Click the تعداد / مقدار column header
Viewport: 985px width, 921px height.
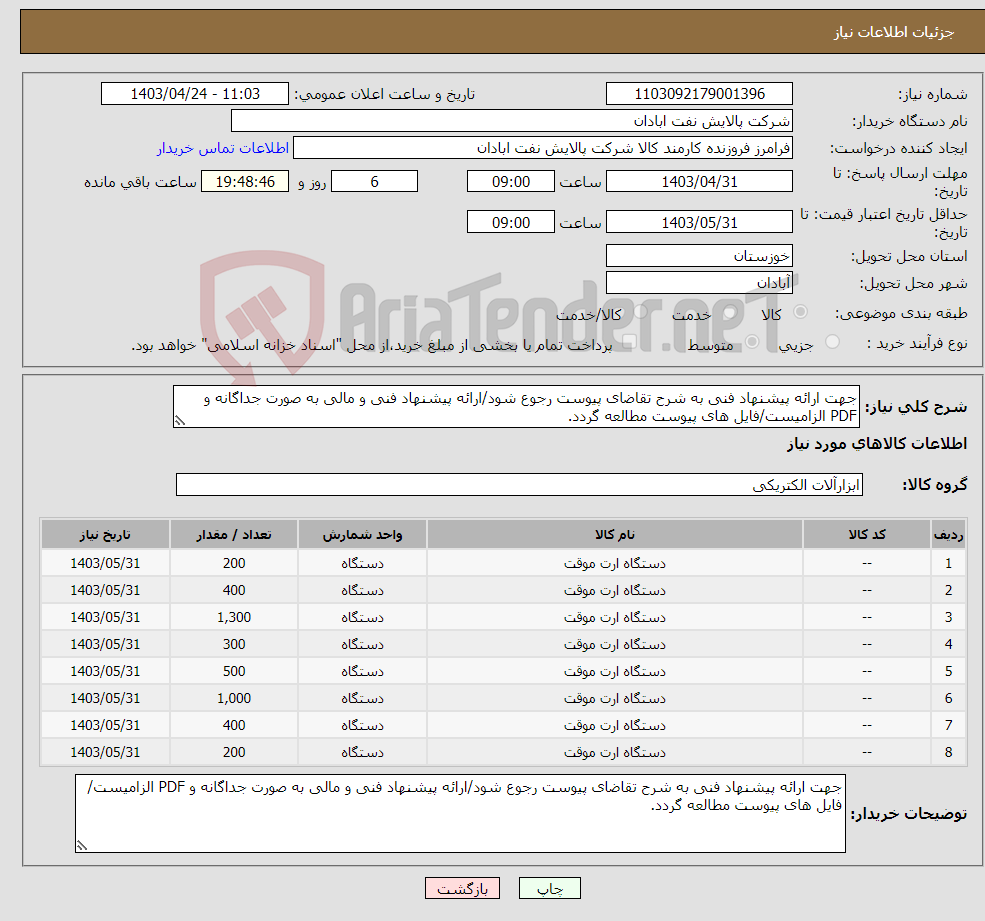tap(234, 534)
